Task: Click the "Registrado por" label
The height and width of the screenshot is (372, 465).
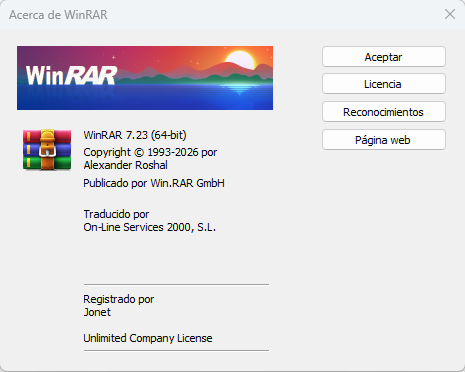Action: tap(118, 299)
